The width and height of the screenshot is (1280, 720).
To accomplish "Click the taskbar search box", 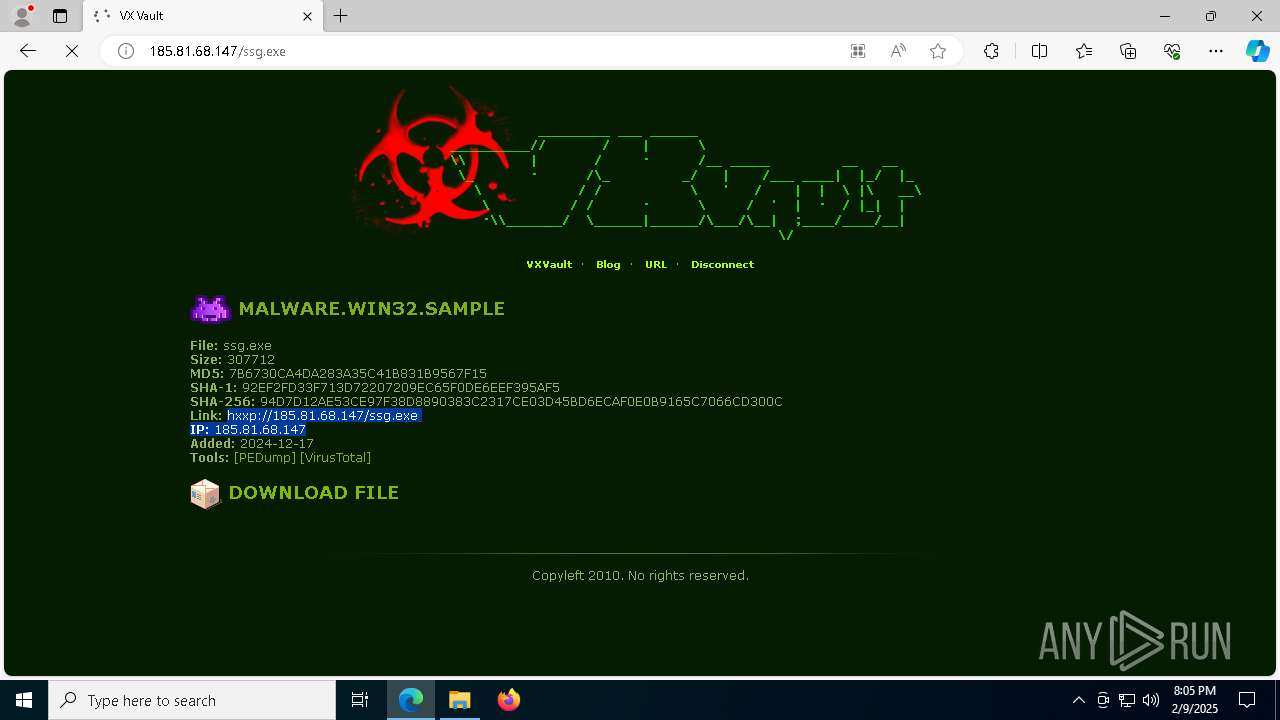I will 192,700.
